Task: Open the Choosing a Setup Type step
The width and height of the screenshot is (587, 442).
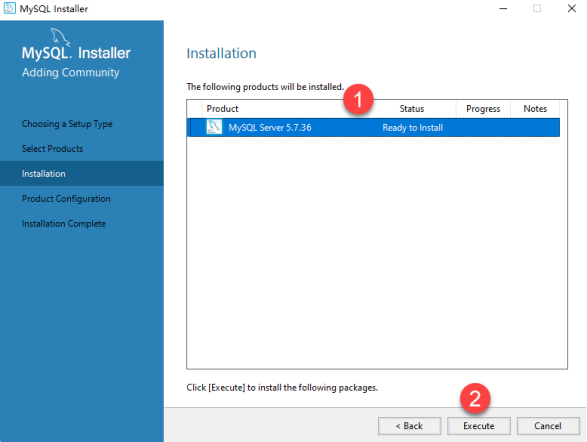Action: [67, 124]
